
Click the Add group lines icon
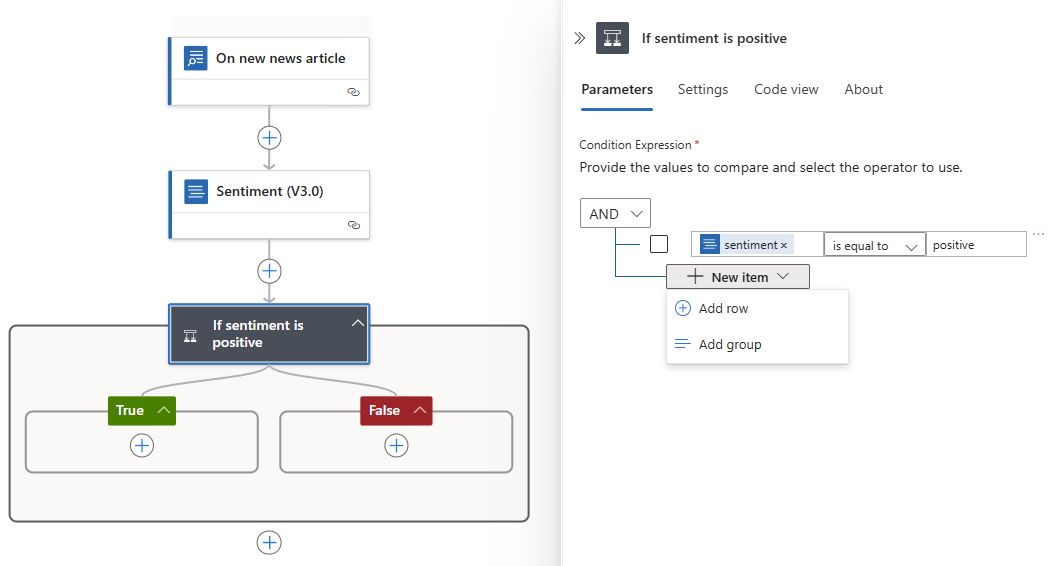[x=682, y=344]
